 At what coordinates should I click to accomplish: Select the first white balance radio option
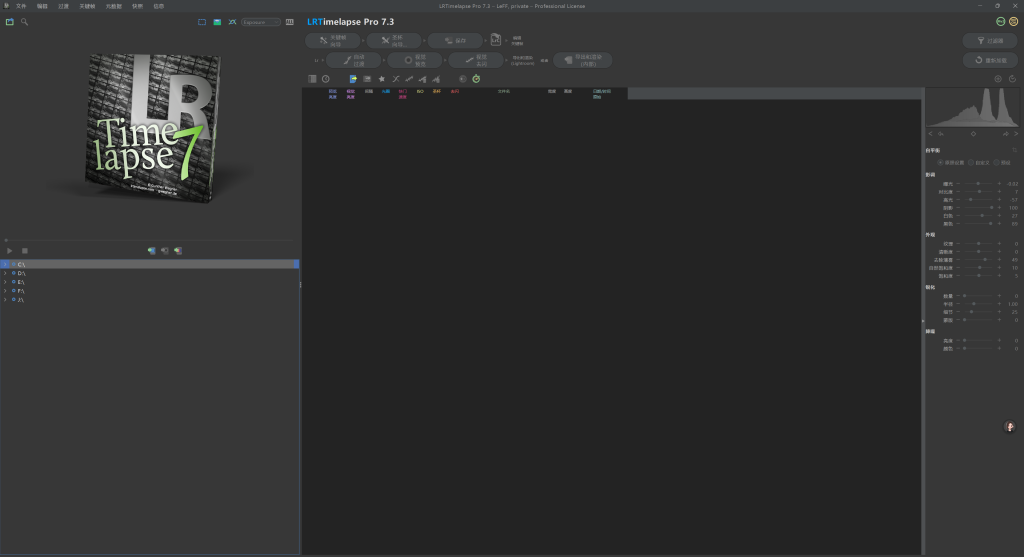pos(940,162)
